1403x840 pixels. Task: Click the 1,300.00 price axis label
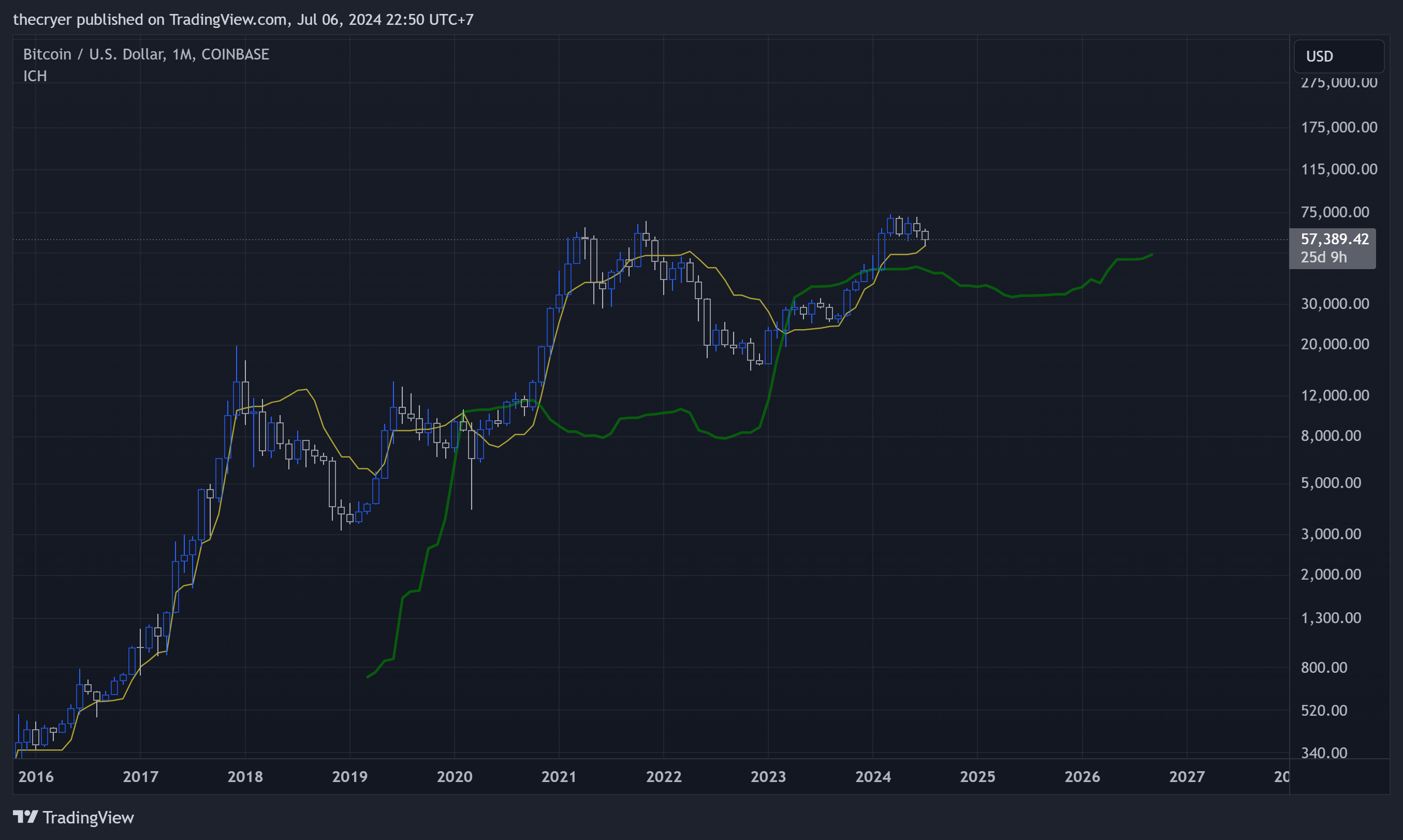pos(1331,617)
